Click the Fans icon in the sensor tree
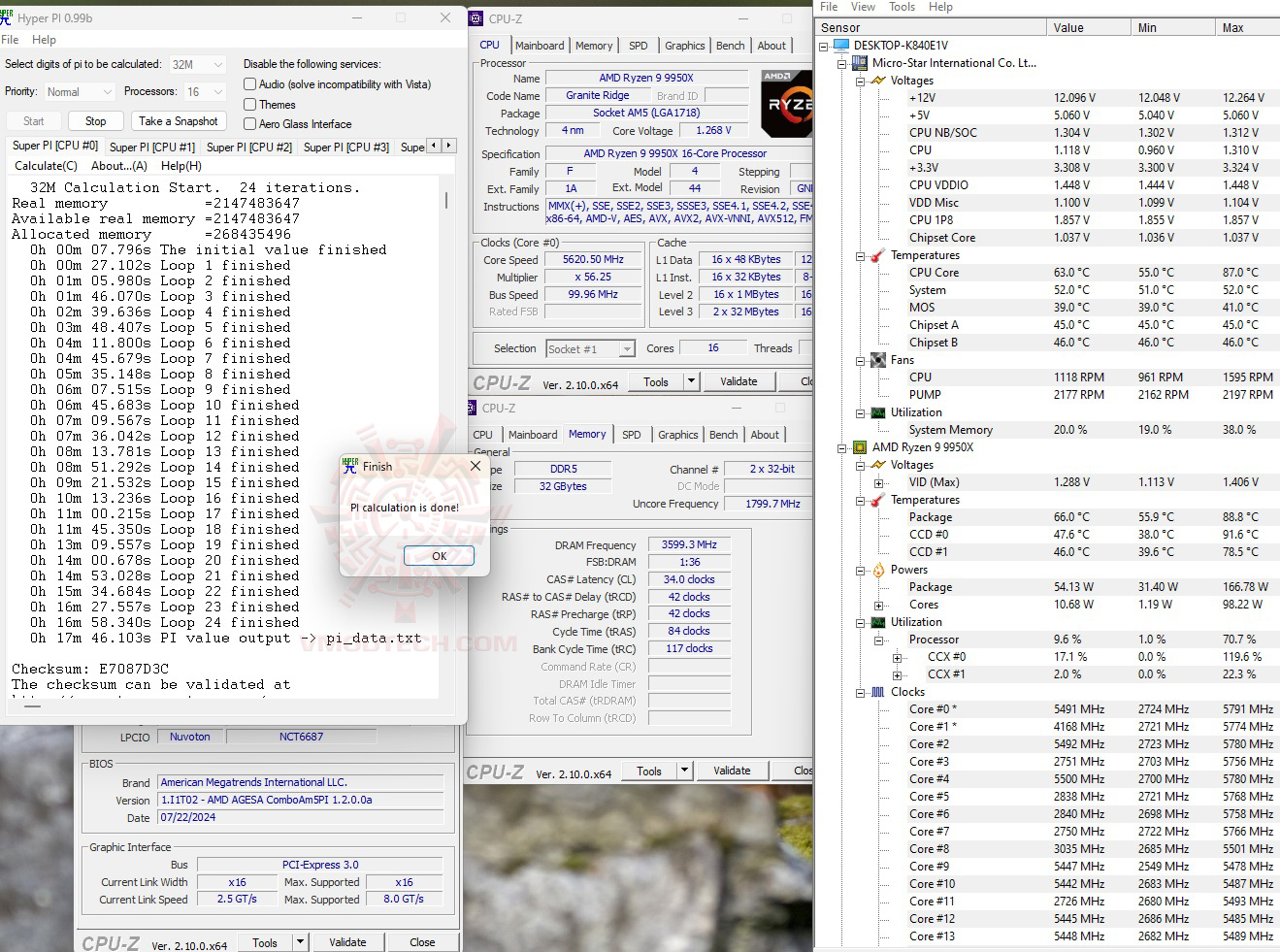Viewport: 1280px width, 952px height. [x=878, y=360]
